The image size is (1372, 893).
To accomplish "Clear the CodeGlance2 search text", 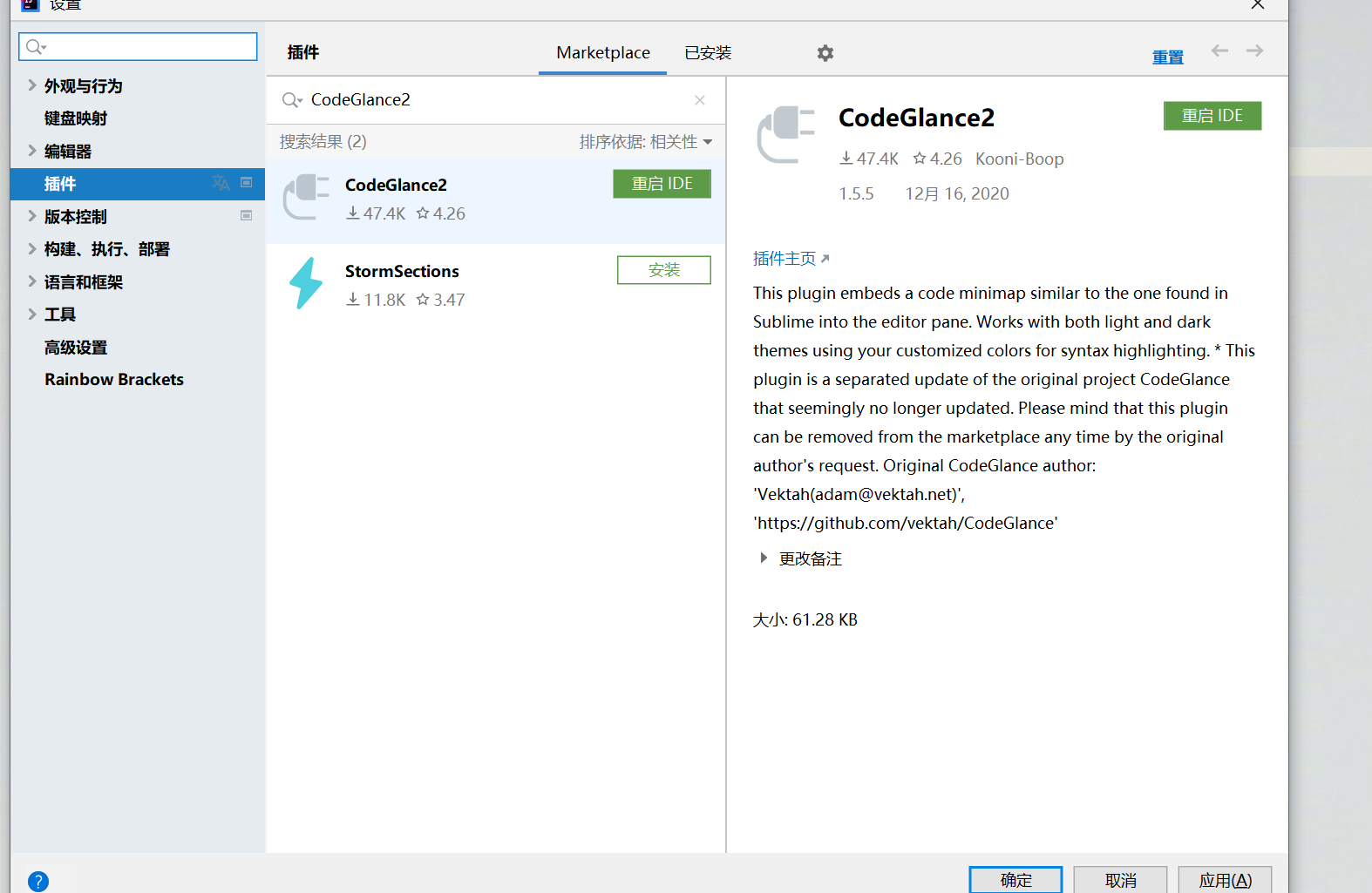I will [700, 100].
